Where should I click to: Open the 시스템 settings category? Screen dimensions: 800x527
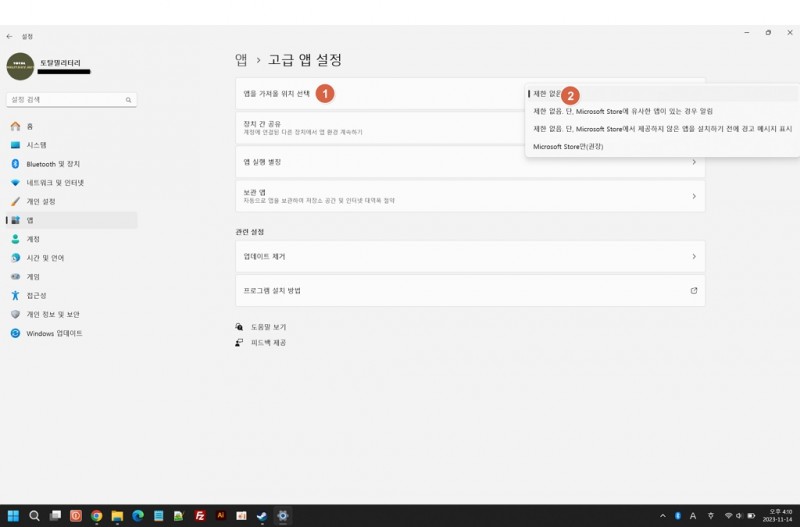pos(71,145)
